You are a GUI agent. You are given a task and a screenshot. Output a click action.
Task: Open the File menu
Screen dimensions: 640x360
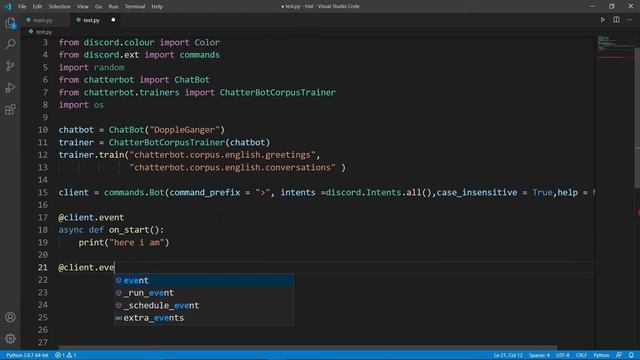(x=22, y=7)
